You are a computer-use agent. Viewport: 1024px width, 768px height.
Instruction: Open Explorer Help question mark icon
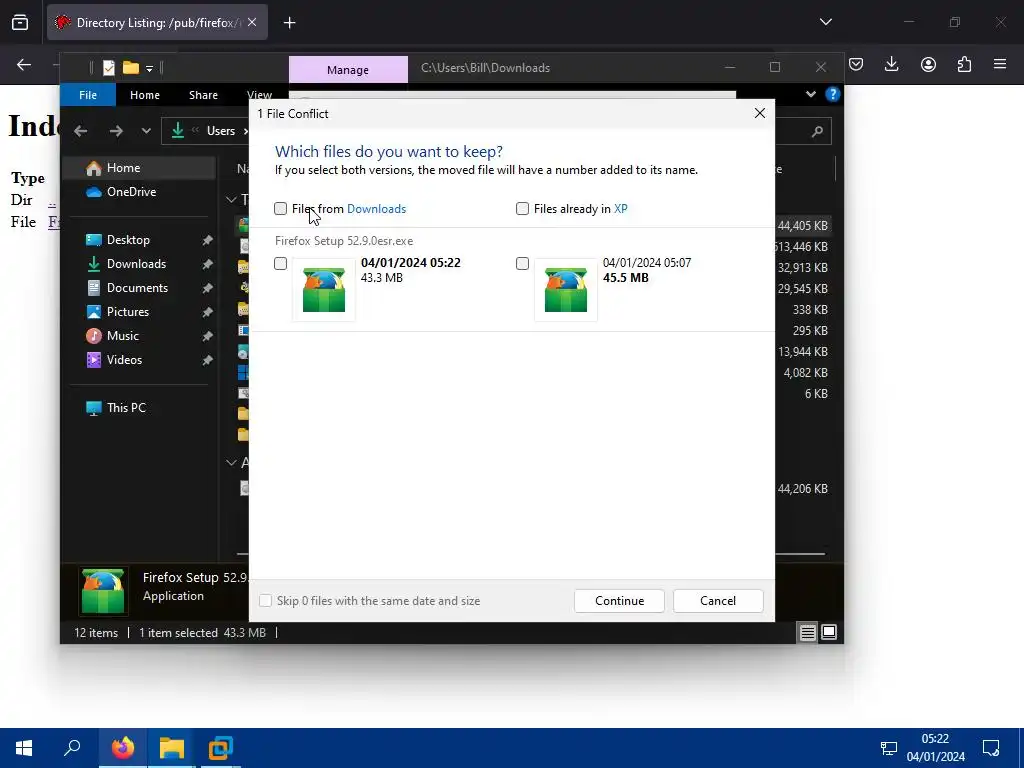[x=832, y=94]
